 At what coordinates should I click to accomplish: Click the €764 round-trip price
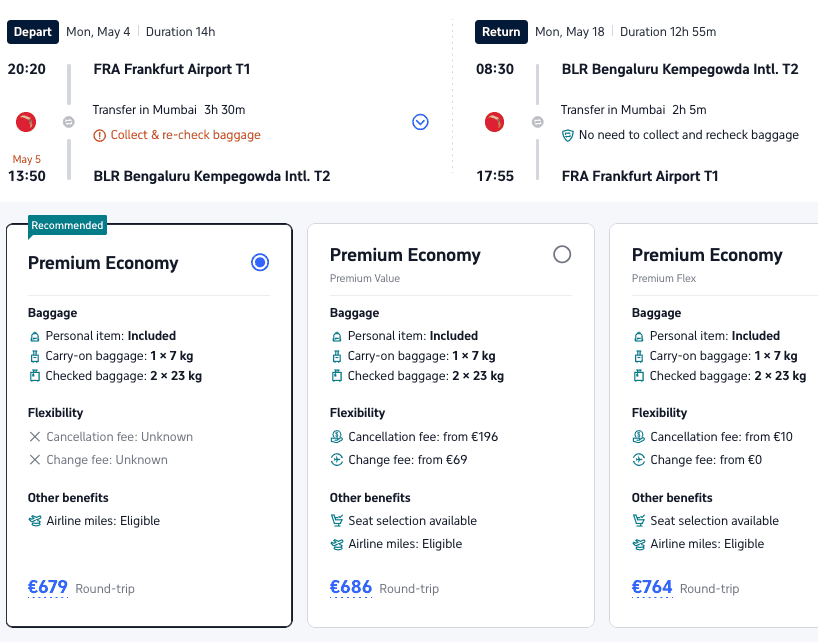(x=652, y=588)
